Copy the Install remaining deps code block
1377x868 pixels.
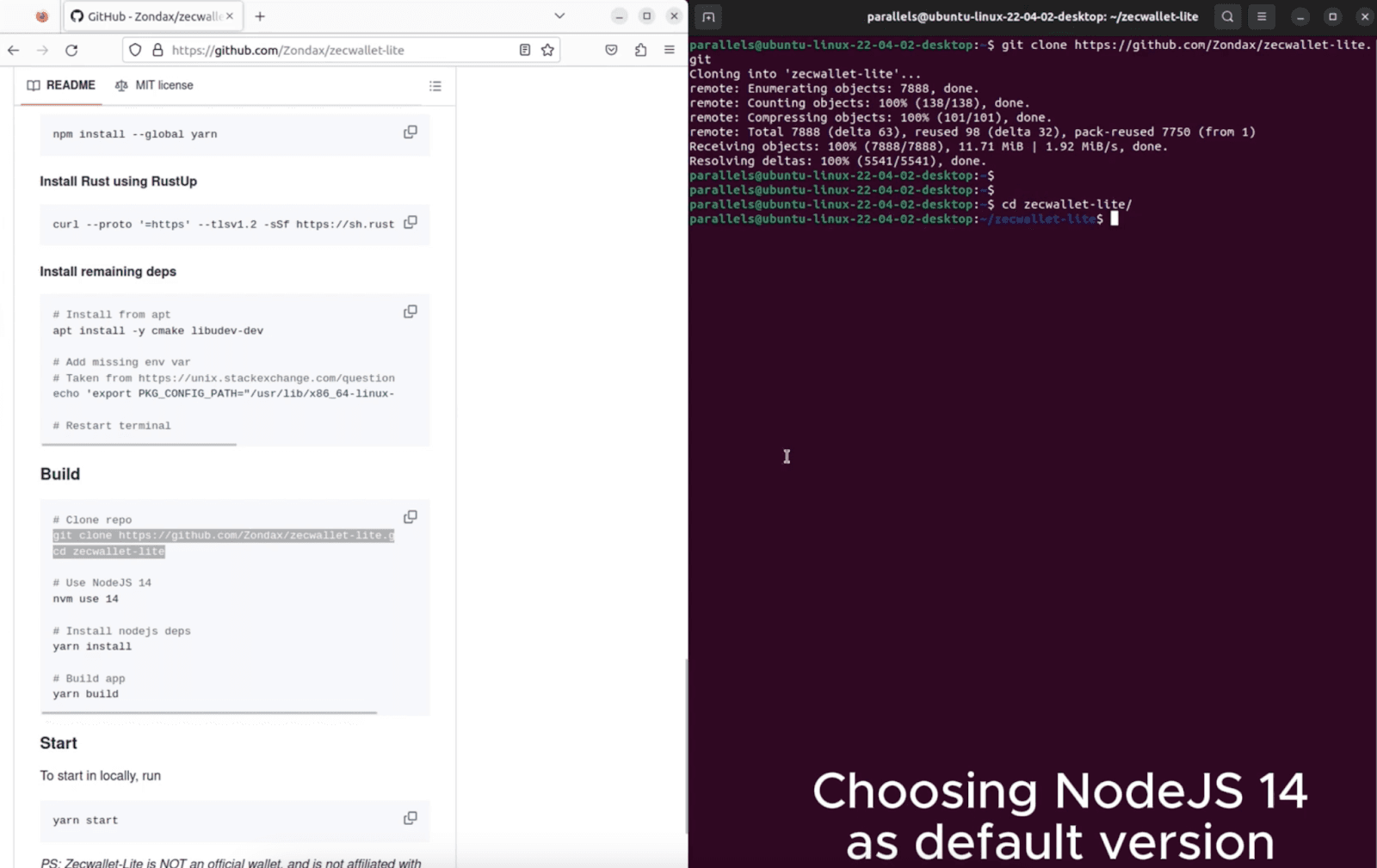[411, 311]
